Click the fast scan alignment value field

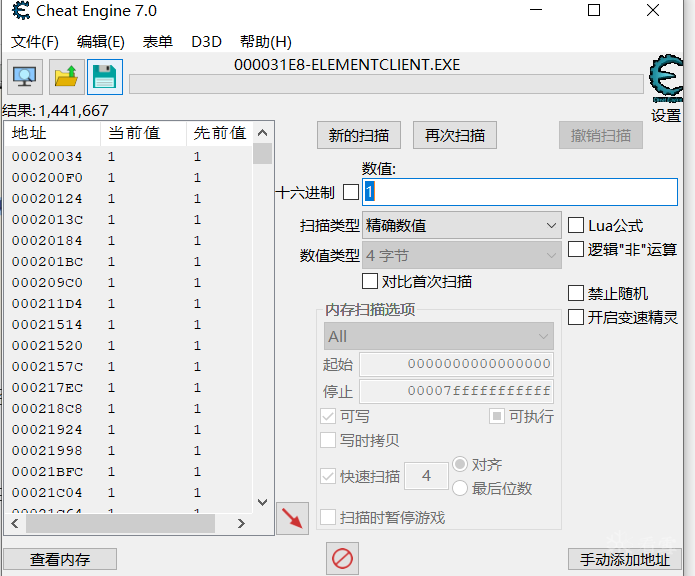point(426,476)
